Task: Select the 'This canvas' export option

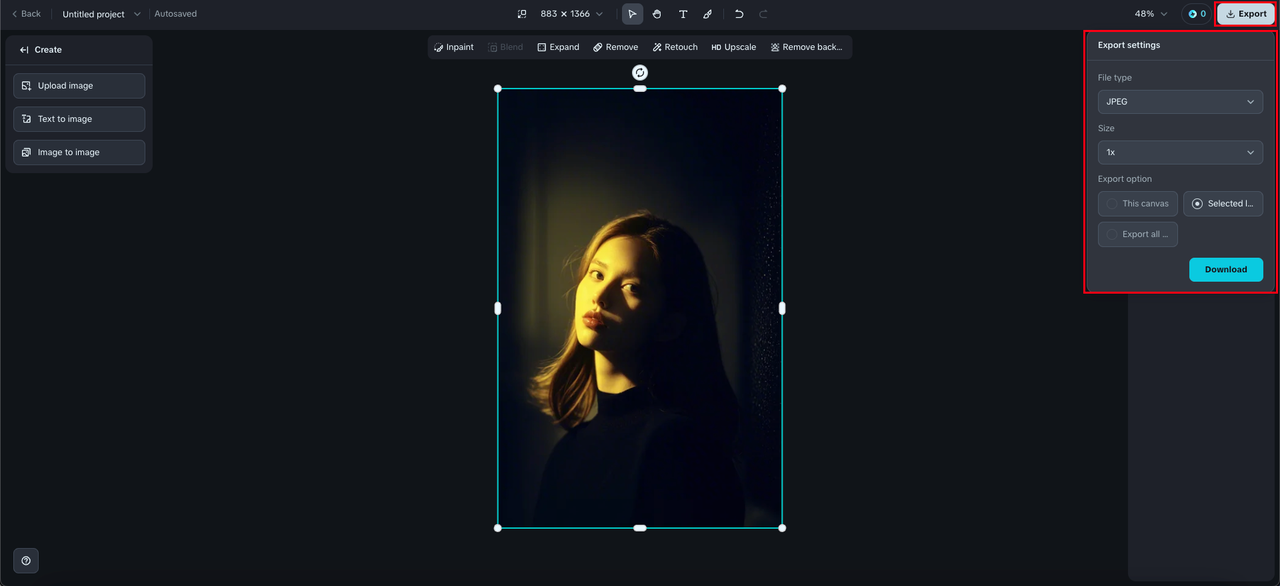Action: (x=1137, y=204)
